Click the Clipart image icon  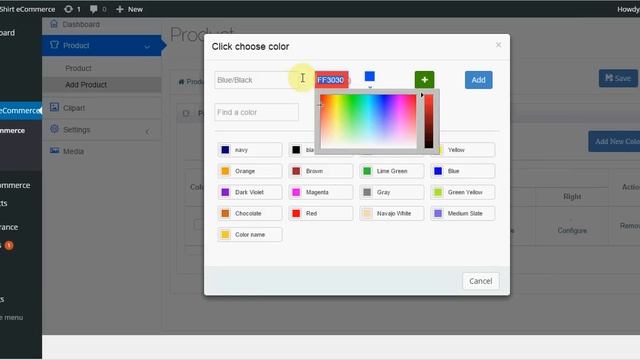[x=54, y=107]
